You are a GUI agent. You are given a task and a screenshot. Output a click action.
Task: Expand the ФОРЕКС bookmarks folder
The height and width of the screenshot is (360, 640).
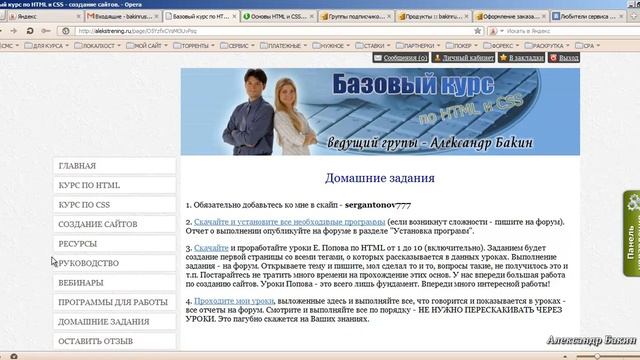click(x=501, y=46)
